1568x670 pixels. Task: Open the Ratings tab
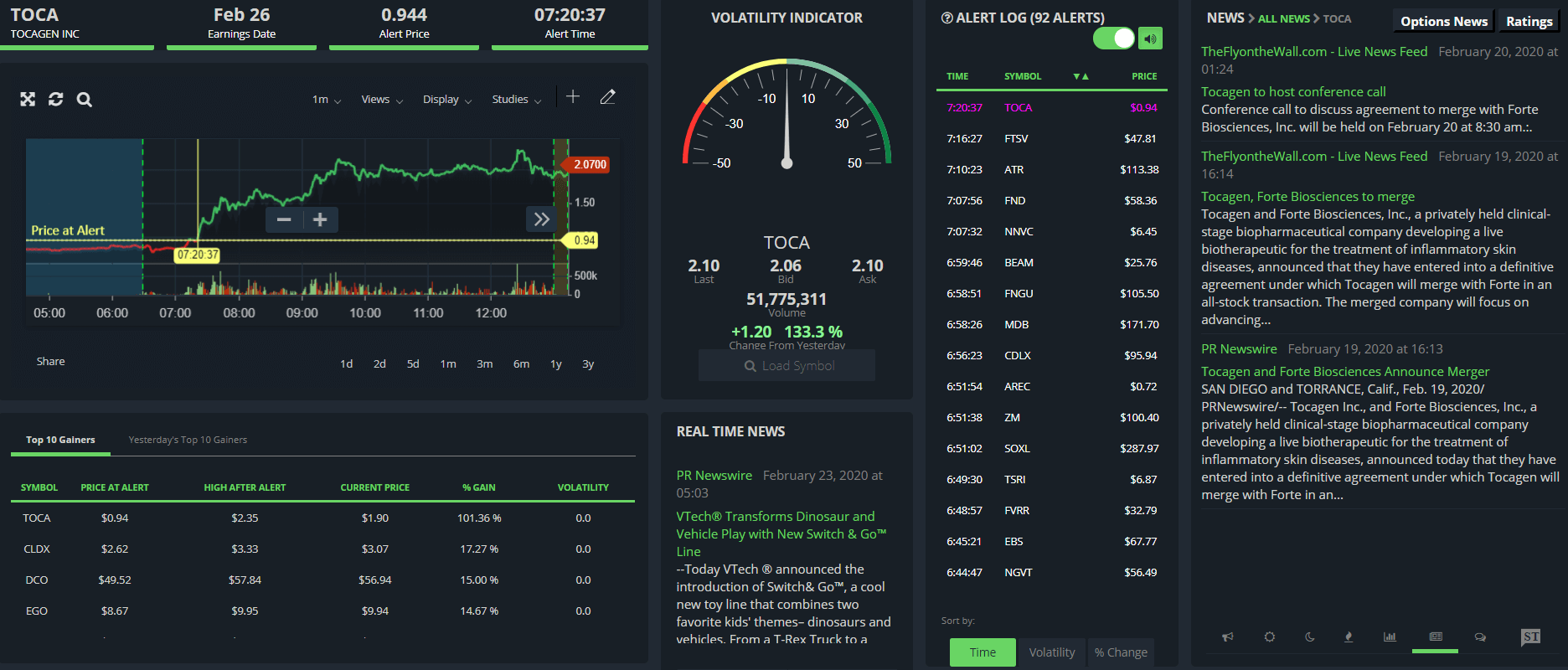(1529, 21)
